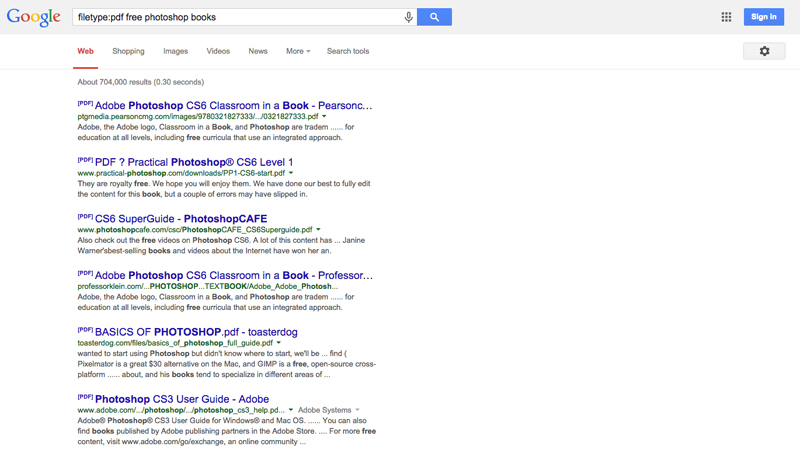The width and height of the screenshot is (800, 457).
Task: Expand the More search categories dropdown
Action: 298,51
